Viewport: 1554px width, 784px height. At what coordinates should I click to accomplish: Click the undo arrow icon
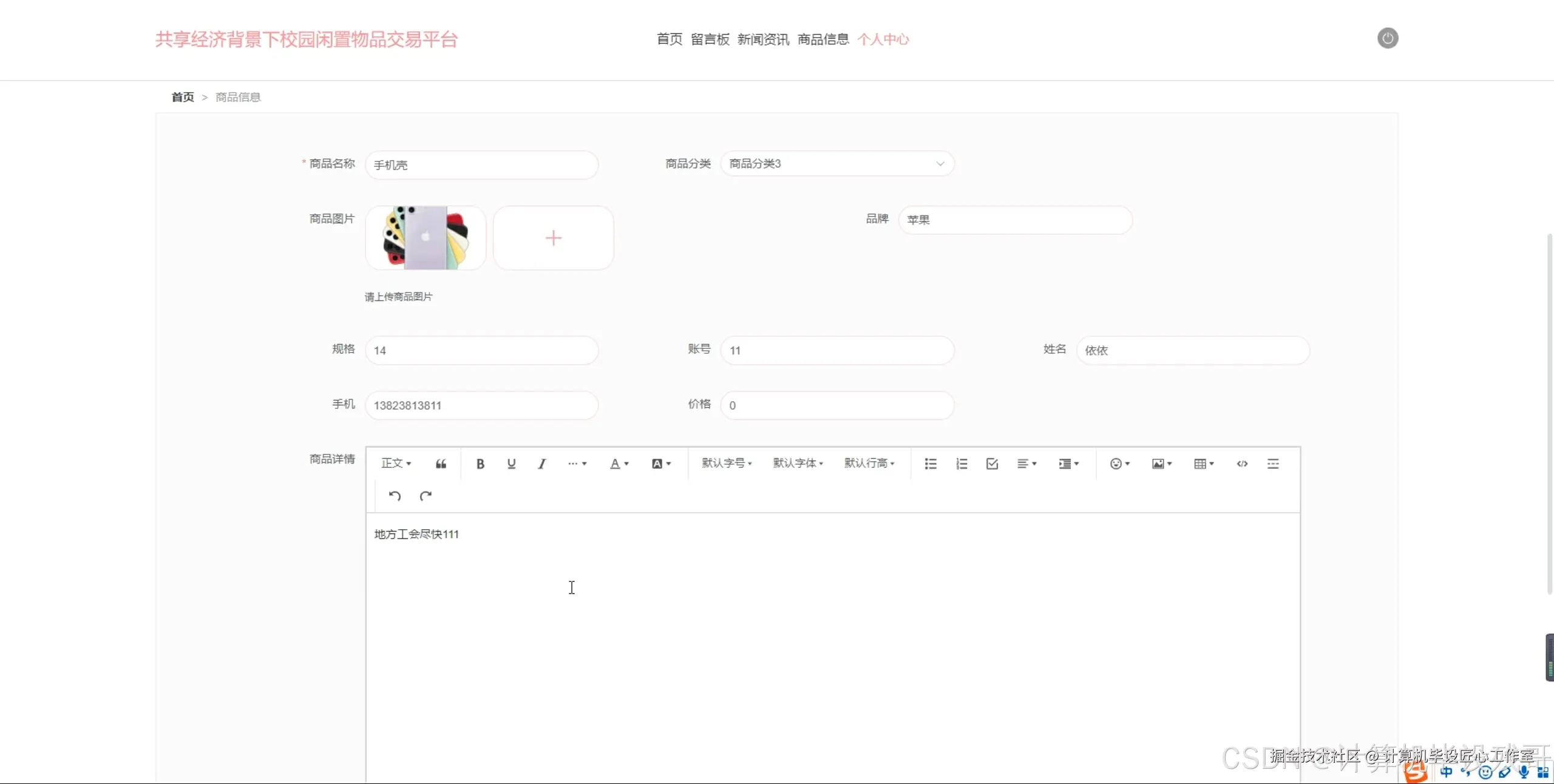(x=395, y=496)
